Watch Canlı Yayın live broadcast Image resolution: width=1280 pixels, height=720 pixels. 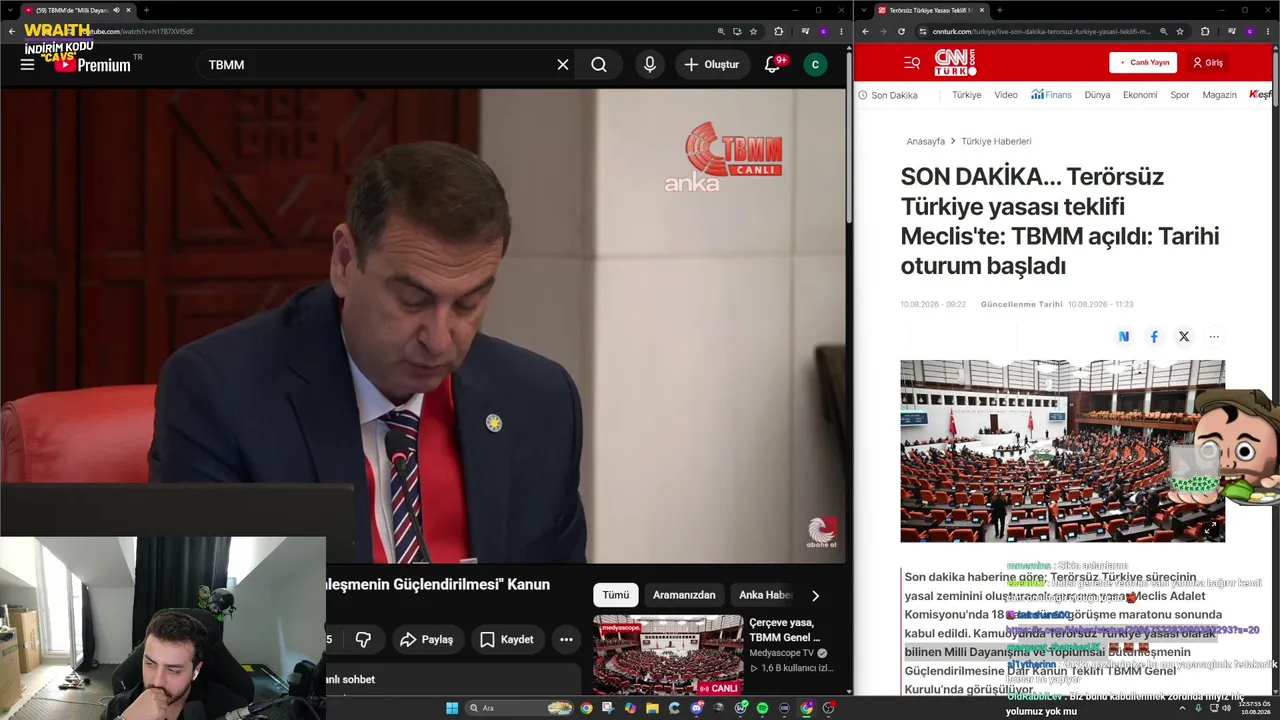click(x=1143, y=63)
